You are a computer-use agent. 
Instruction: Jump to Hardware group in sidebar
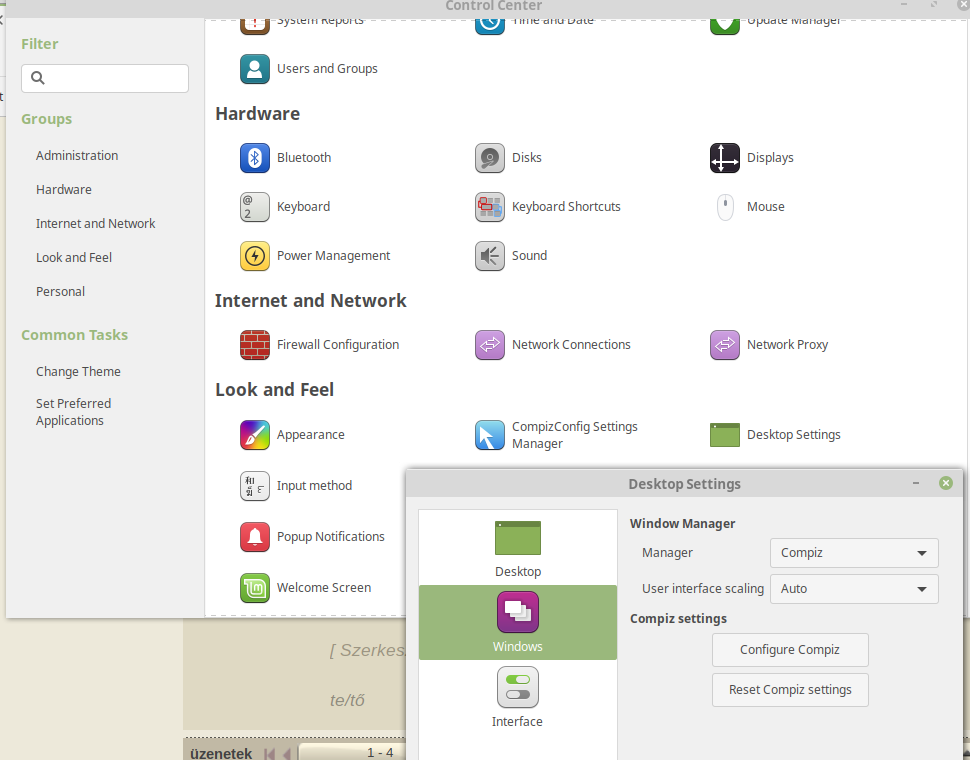[64, 189]
